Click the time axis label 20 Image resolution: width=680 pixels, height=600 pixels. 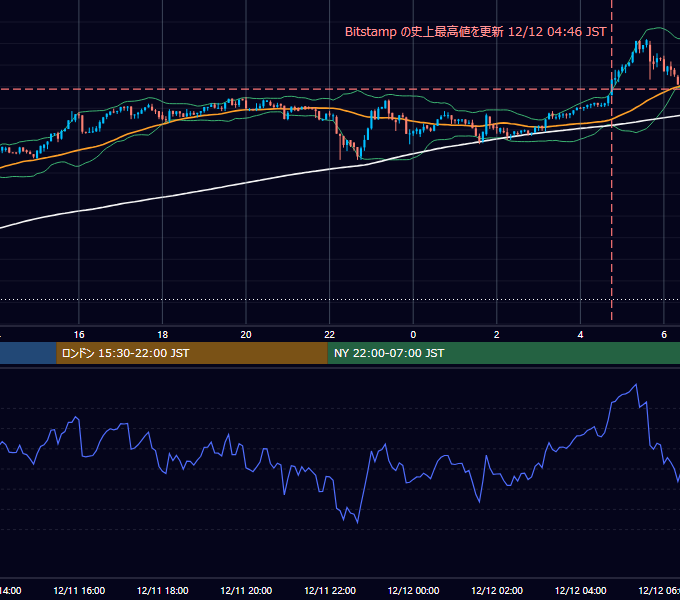point(246,335)
